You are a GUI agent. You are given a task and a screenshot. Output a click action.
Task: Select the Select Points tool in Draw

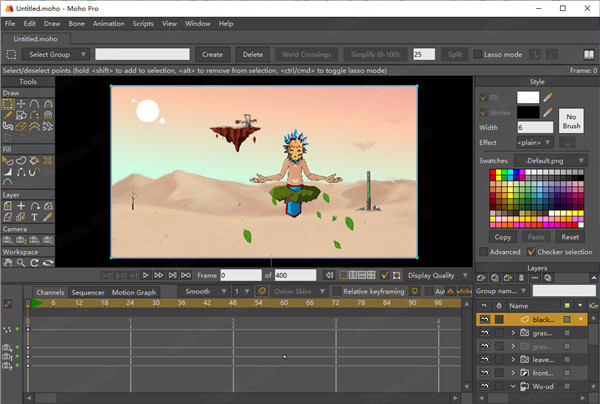tap(8, 103)
